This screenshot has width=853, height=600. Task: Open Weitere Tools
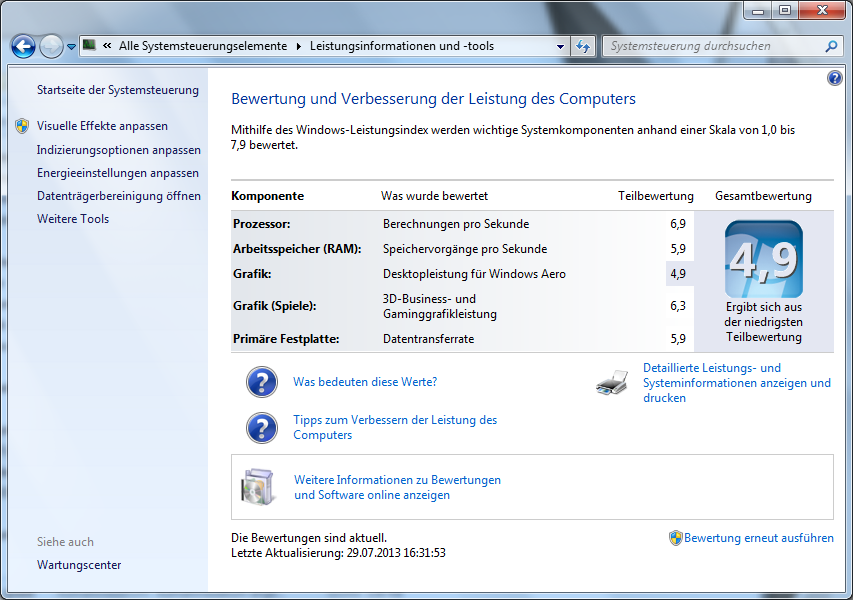tap(73, 219)
